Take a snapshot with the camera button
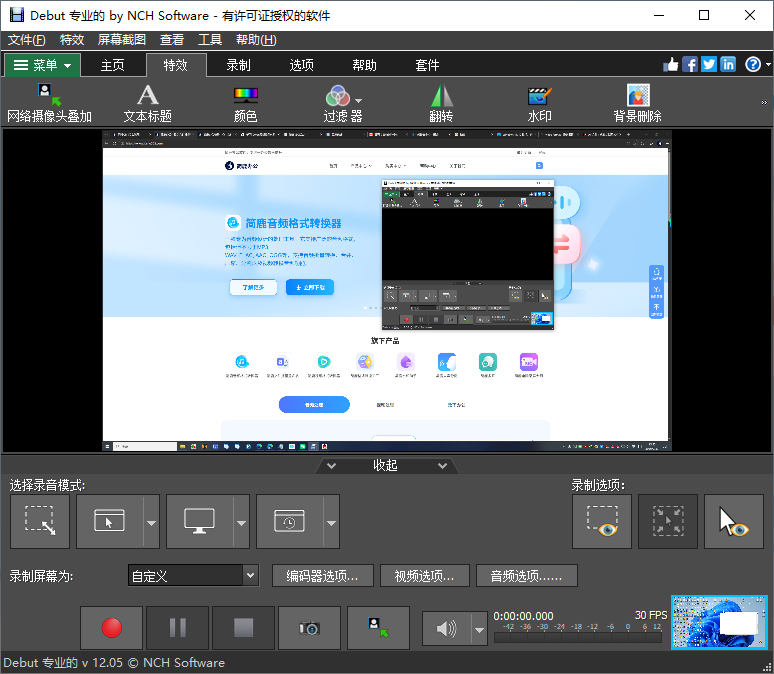This screenshot has height=674, width=774. [x=309, y=628]
